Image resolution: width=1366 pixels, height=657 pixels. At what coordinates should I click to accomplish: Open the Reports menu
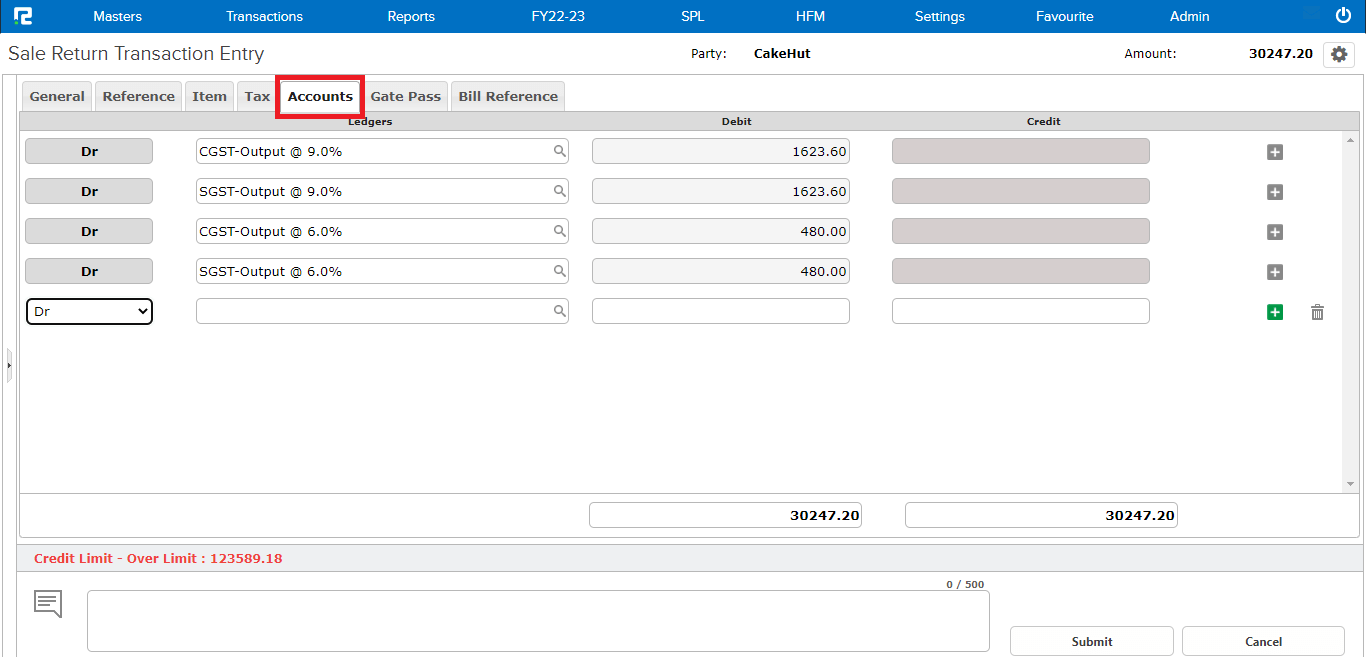(x=411, y=16)
